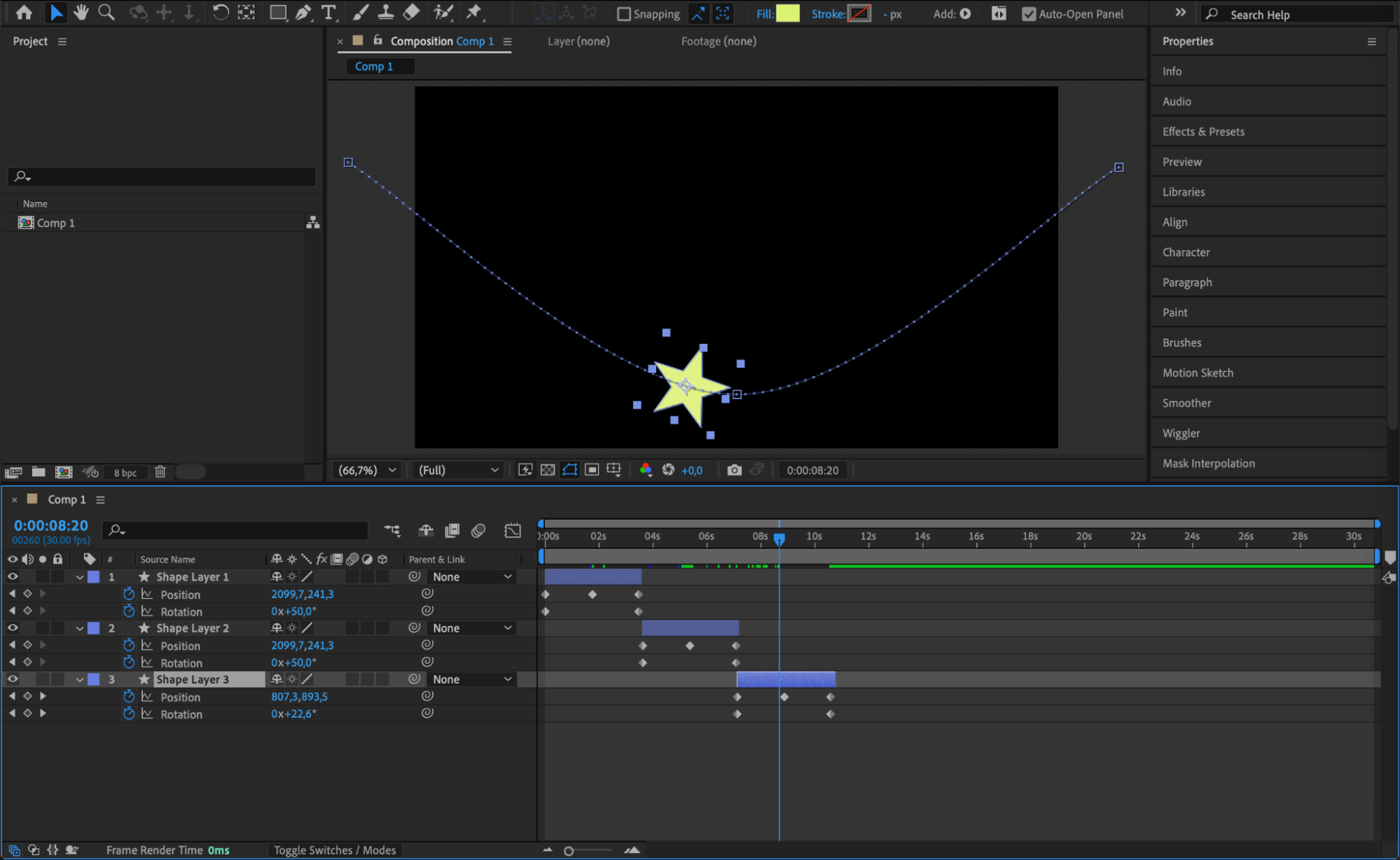Uncheck the Auto-Open Panel checkbox
The width and height of the screenshot is (1400, 860).
click(1028, 14)
